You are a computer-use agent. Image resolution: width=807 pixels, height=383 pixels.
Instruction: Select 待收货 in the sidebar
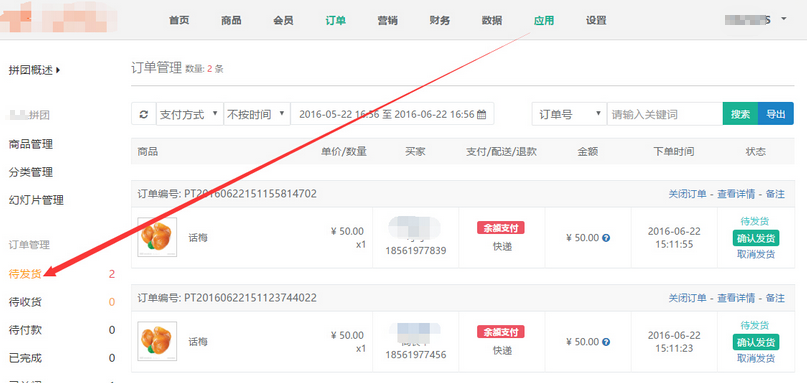pyautogui.click(x=26, y=302)
